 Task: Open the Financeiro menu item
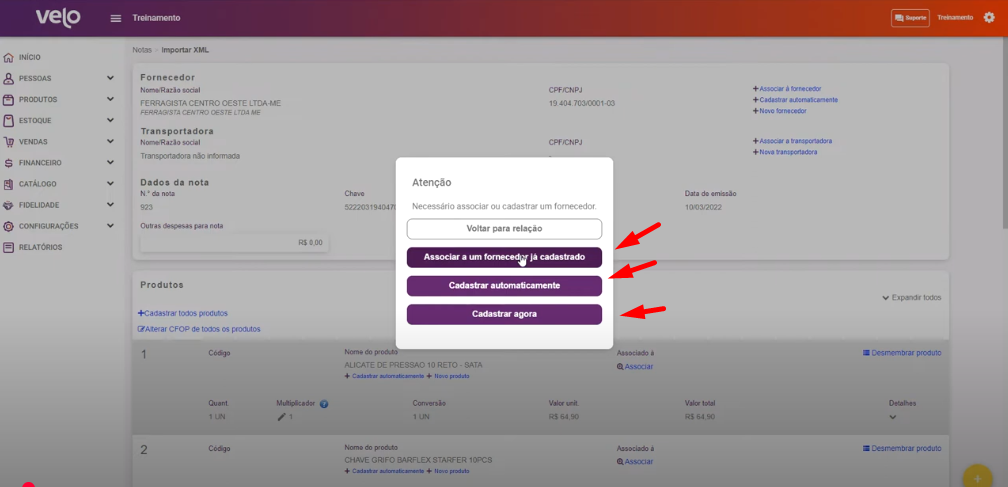click(40, 163)
